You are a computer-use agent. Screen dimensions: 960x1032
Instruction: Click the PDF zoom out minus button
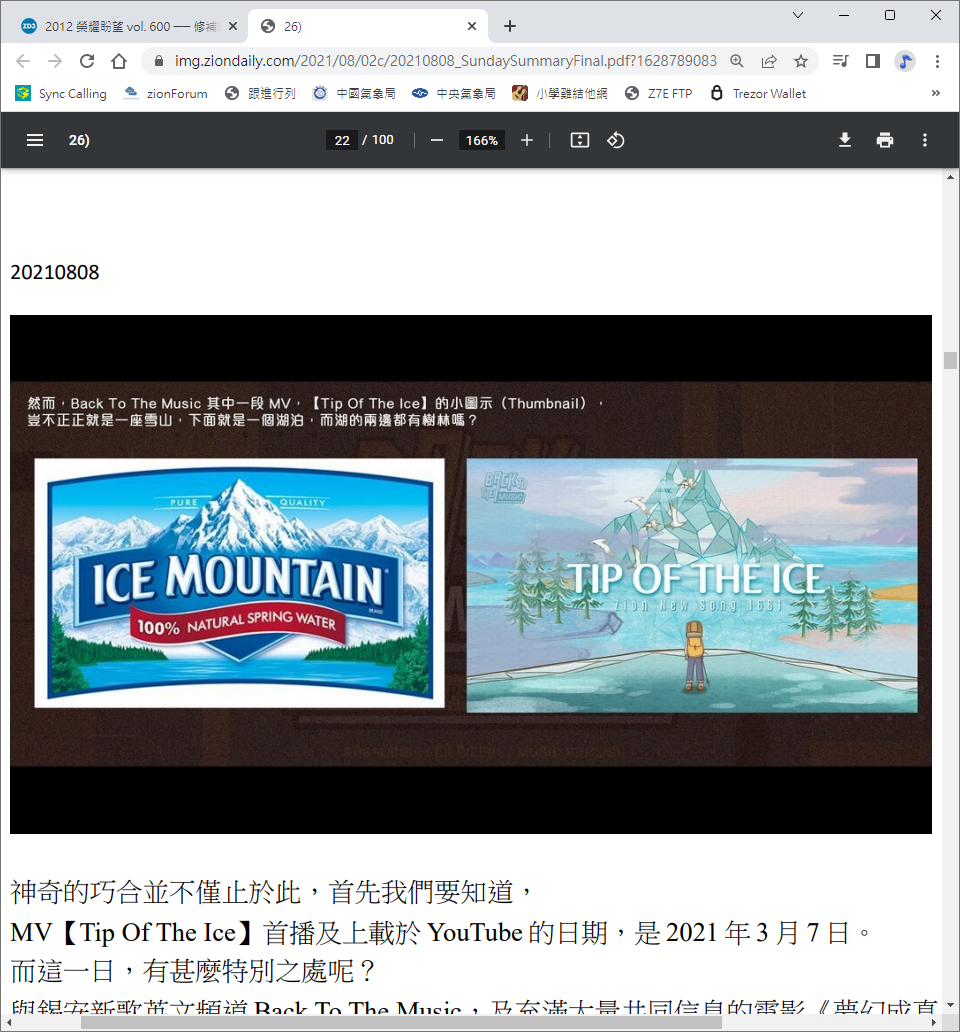coord(437,140)
